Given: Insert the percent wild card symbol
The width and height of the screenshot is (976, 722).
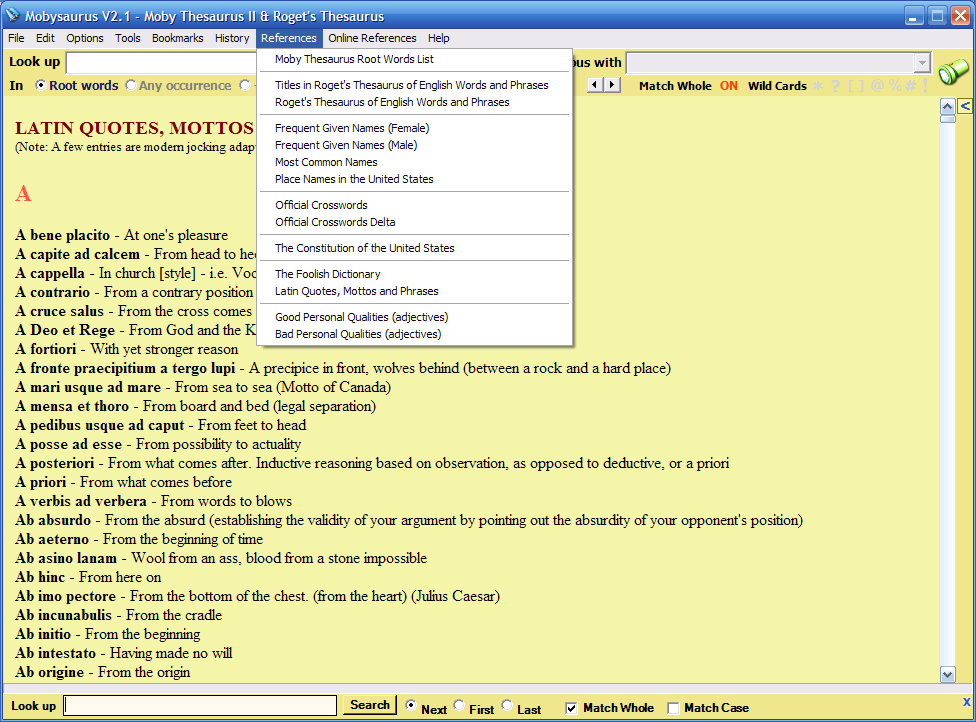Looking at the screenshot, I should pos(895,85).
